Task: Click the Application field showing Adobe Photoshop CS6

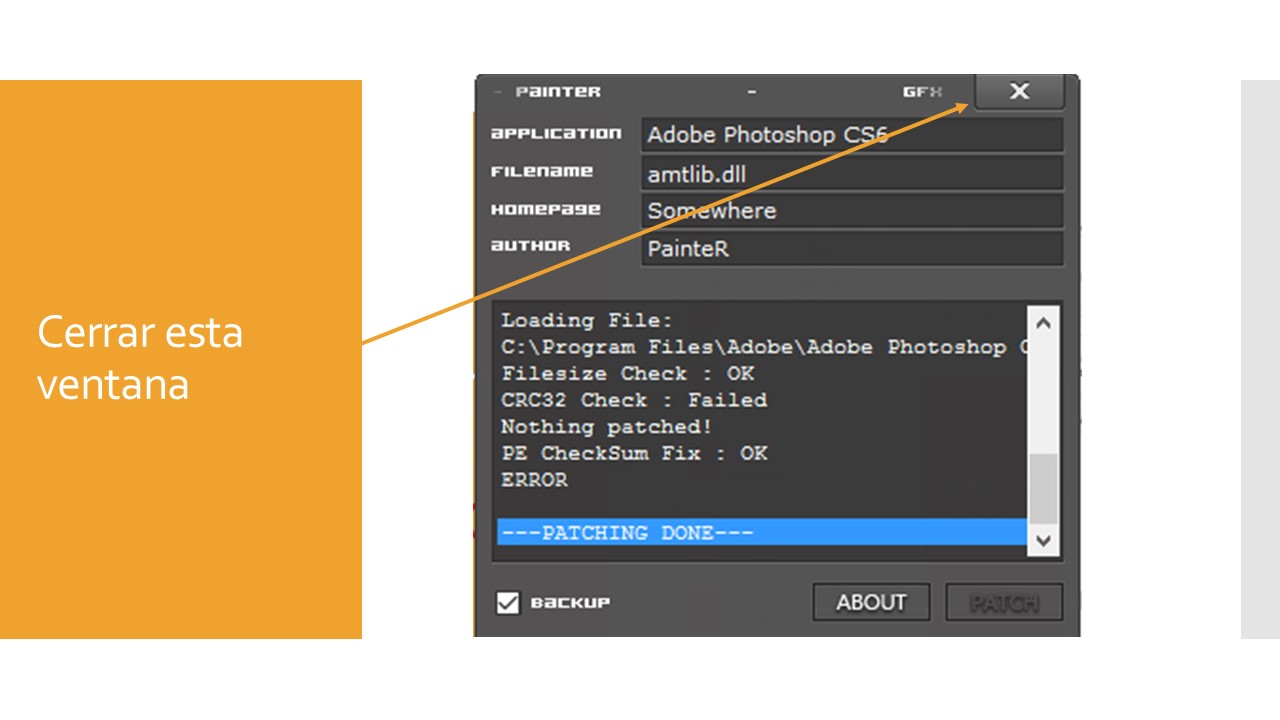Action: click(852, 134)
